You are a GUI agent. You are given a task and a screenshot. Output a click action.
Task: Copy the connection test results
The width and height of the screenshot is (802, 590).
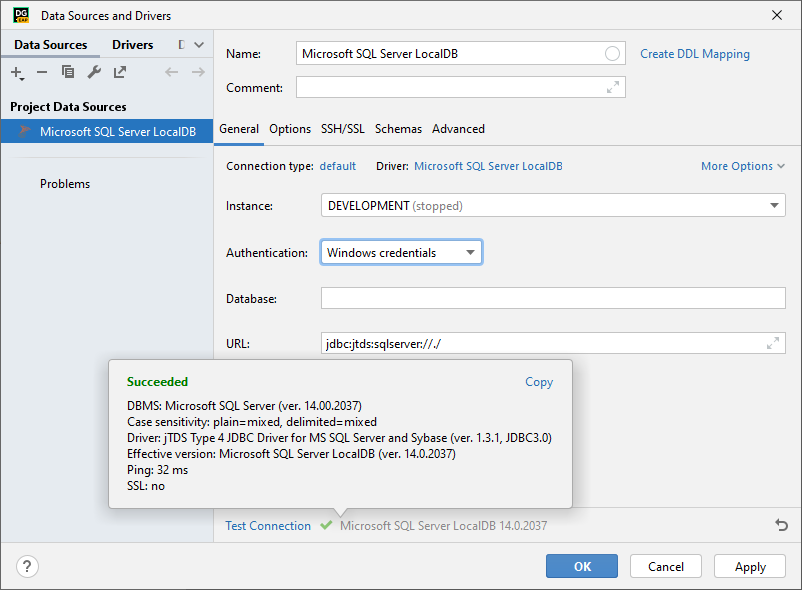(x=538, y=382)
